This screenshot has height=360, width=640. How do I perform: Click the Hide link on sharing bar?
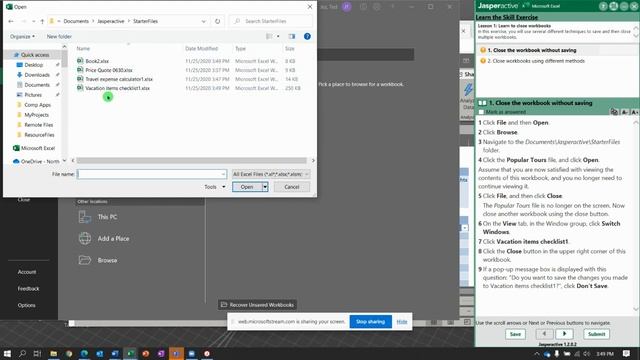(402, 322)
